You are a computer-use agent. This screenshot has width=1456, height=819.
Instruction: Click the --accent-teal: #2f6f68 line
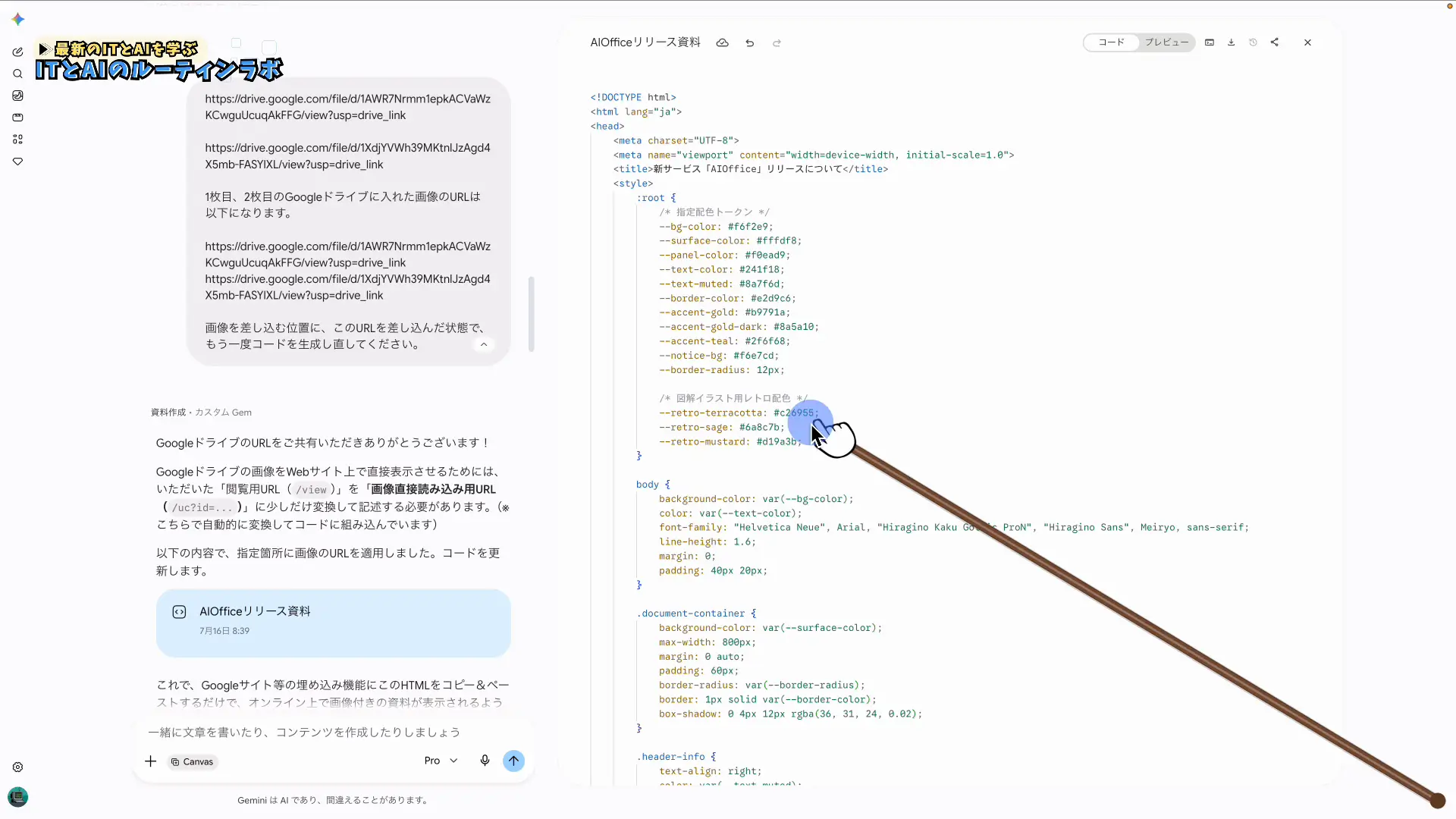[724, 341]
